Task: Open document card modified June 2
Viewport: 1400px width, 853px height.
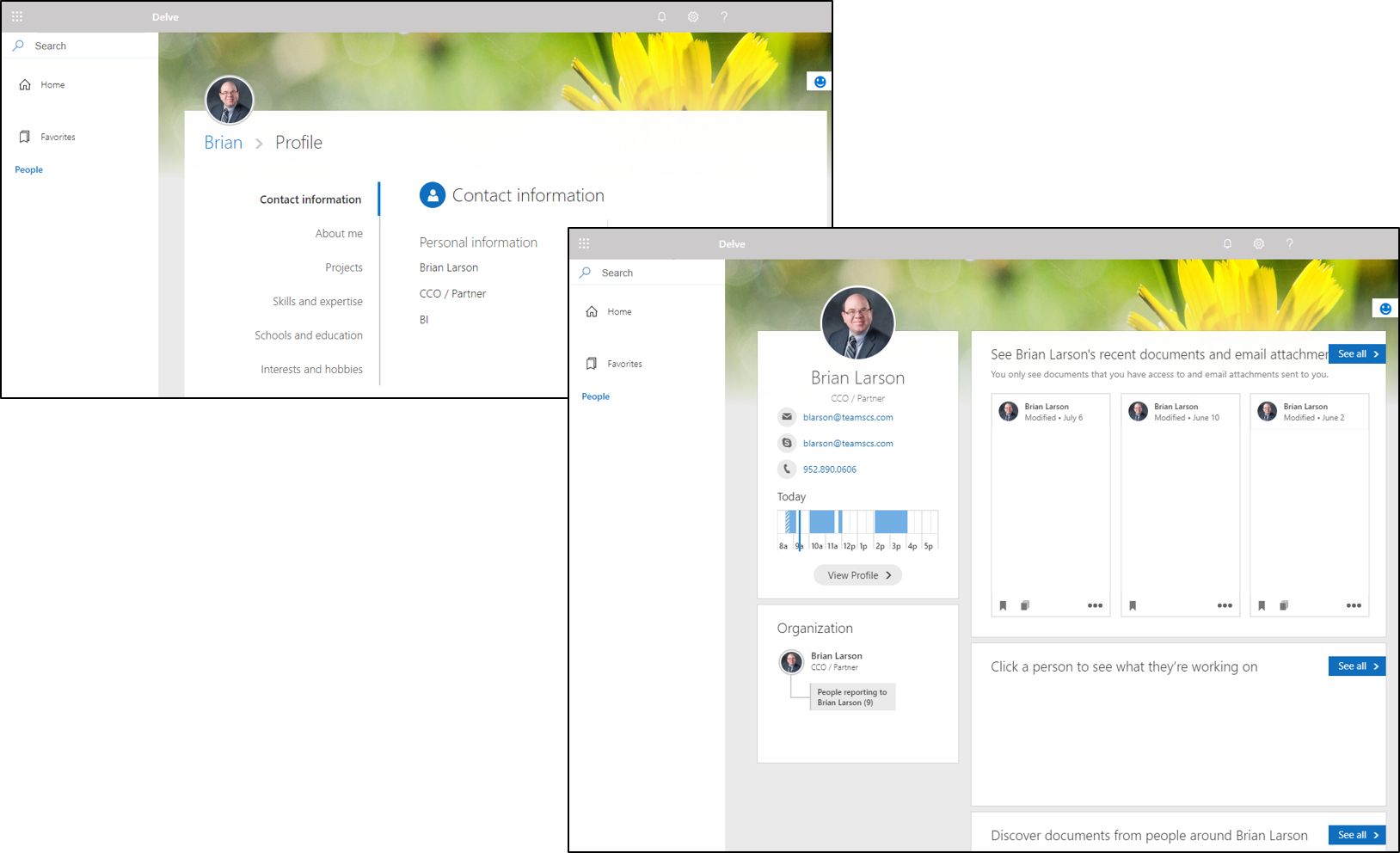Action: click(x=1310, y=505)
